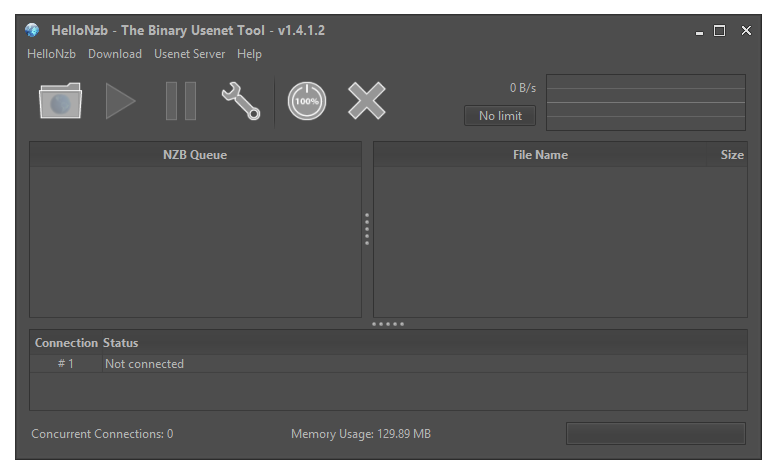This screenshot has height=476, width=776.
Task: Click the Connection column header
Action: click(x=66, y=342)
